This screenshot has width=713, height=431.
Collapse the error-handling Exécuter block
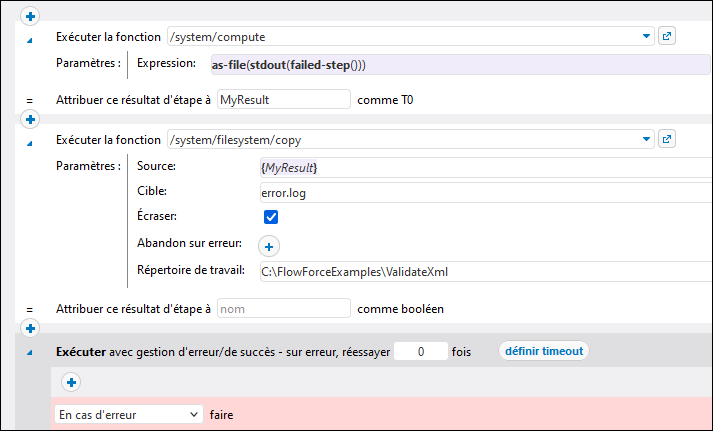coord(29,355)
